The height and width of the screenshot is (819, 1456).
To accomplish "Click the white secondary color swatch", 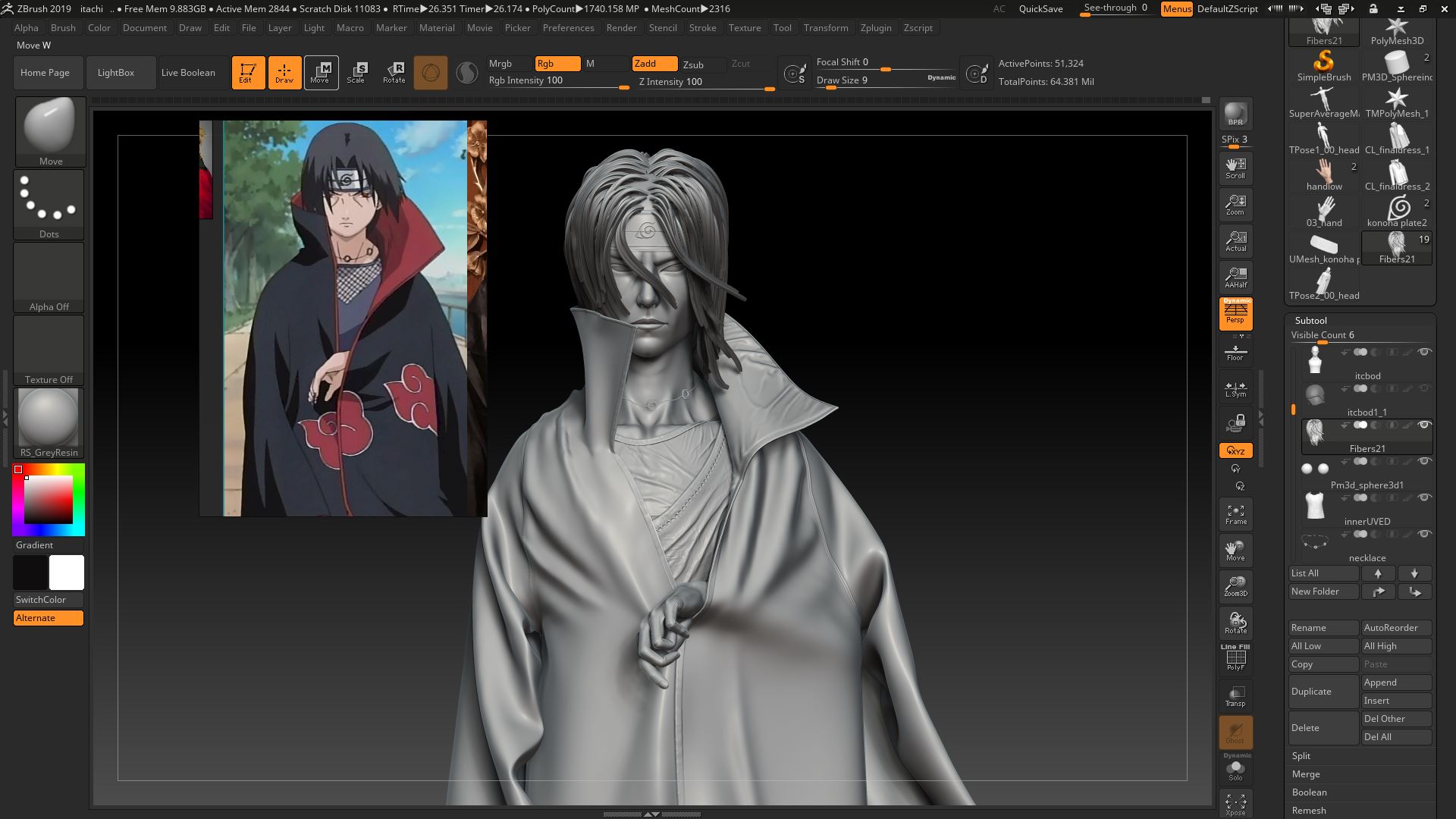I will pyautogui.click(x=67, y=573).
